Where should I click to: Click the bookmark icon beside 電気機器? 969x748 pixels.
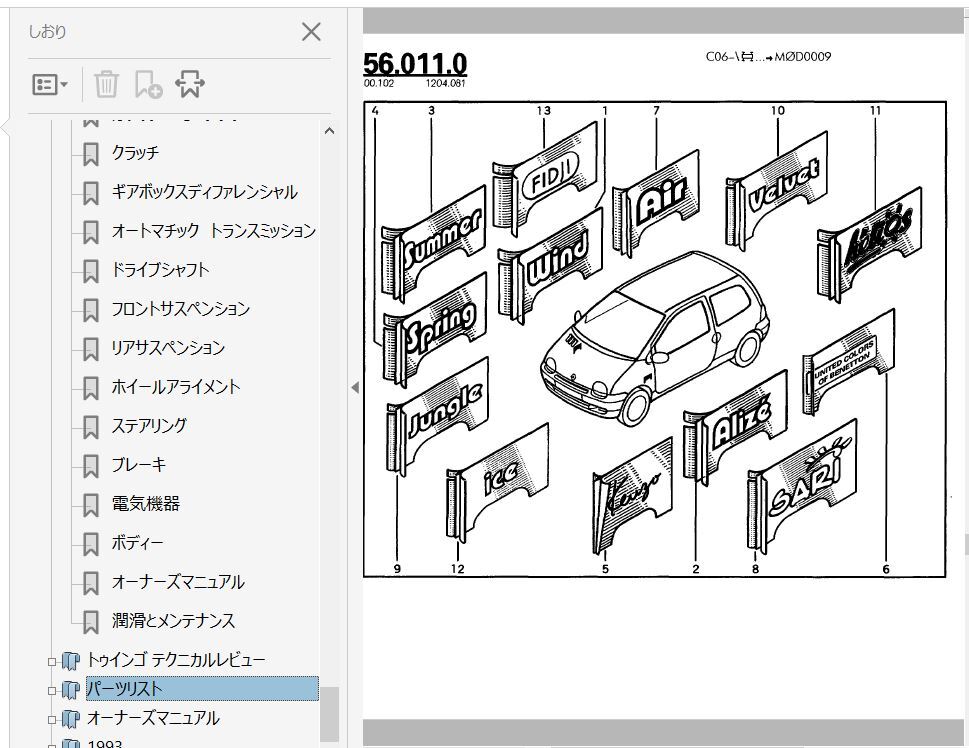(x=91, y=505)
